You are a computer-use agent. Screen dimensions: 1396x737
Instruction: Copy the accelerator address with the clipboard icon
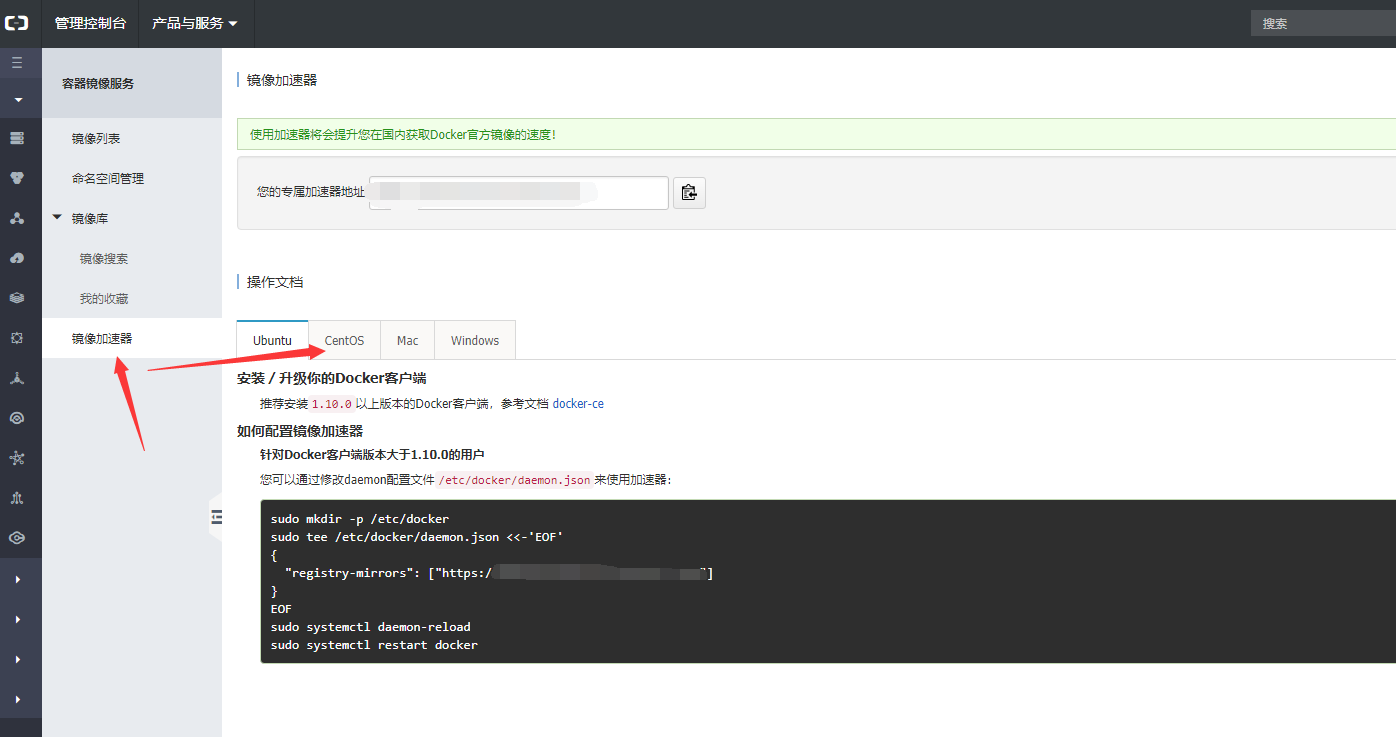point(689,193)
